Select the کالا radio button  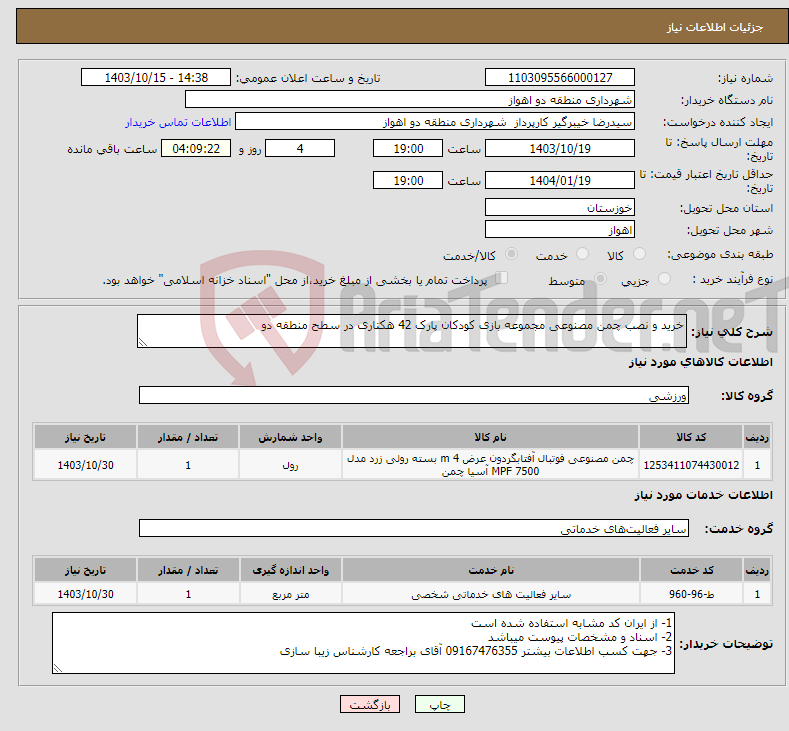[x=639, y=254]
